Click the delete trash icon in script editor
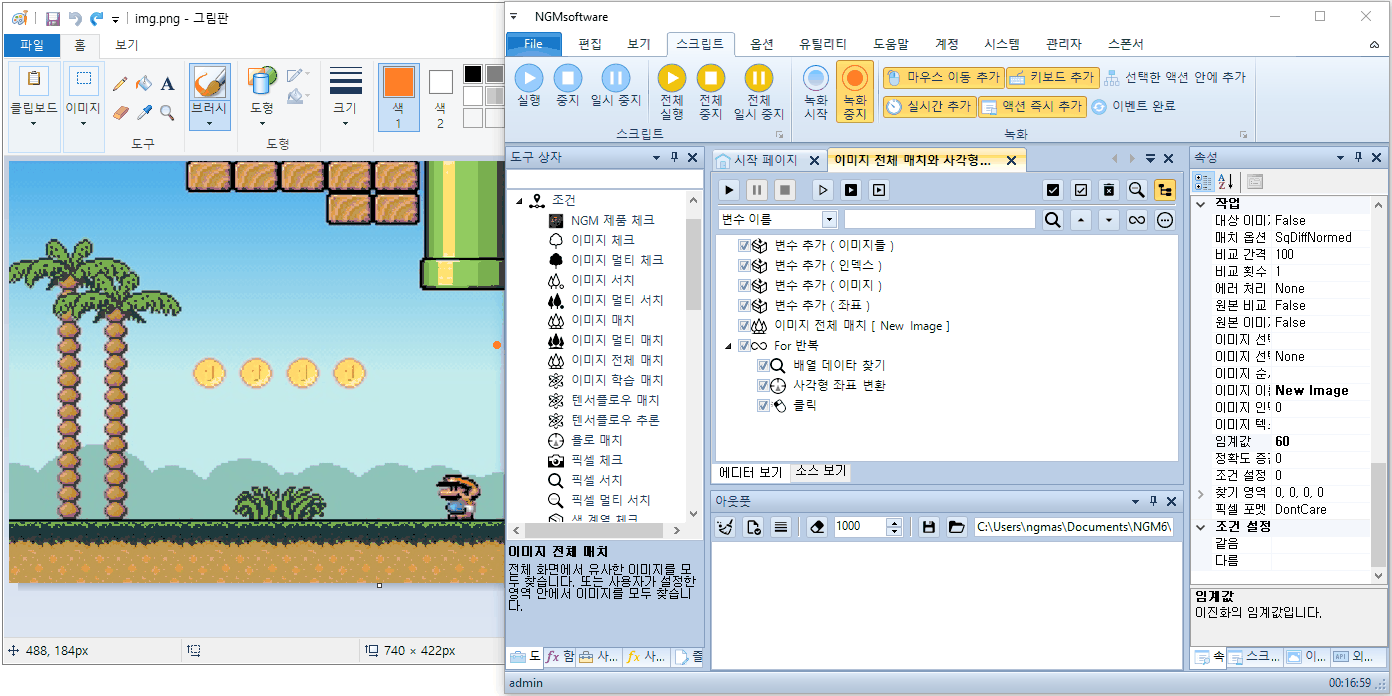1392x696 pixels. (1109, 189)
